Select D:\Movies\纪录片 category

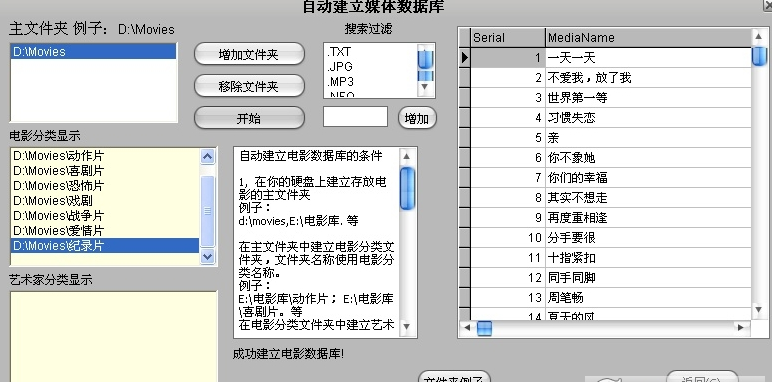coord(105,245)
